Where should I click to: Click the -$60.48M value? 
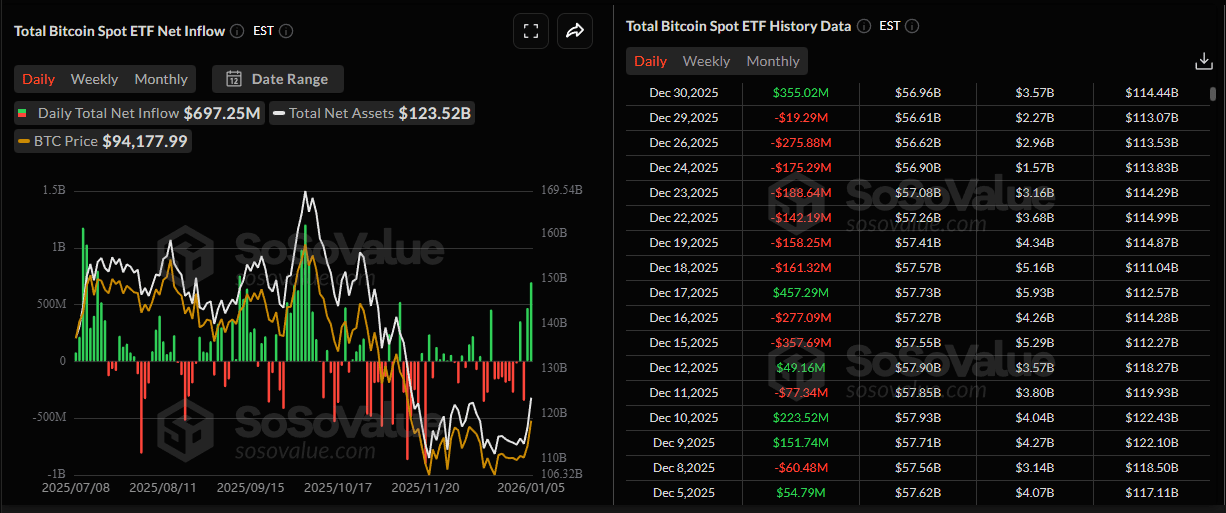(801, 468)
